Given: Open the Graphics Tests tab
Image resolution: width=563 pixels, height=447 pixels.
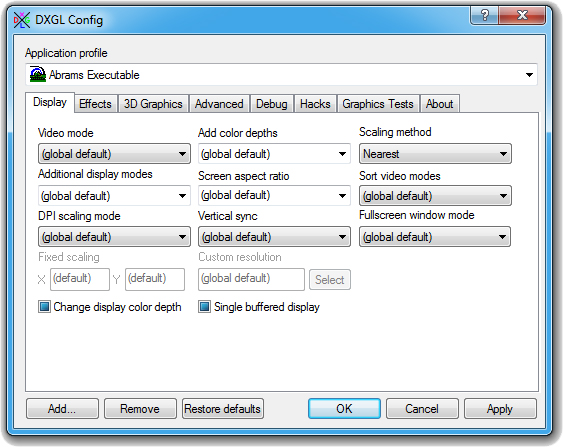Looking at the screenshot, I should point(378,104).
